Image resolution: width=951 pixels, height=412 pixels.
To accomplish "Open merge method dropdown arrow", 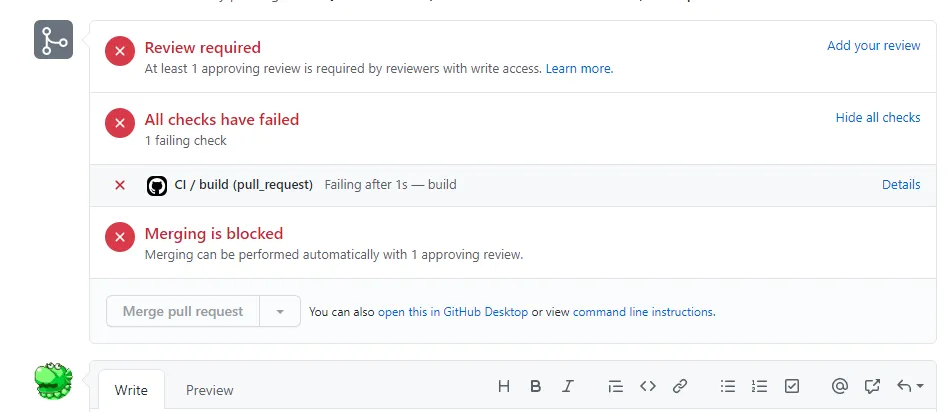I will (280, 312).
